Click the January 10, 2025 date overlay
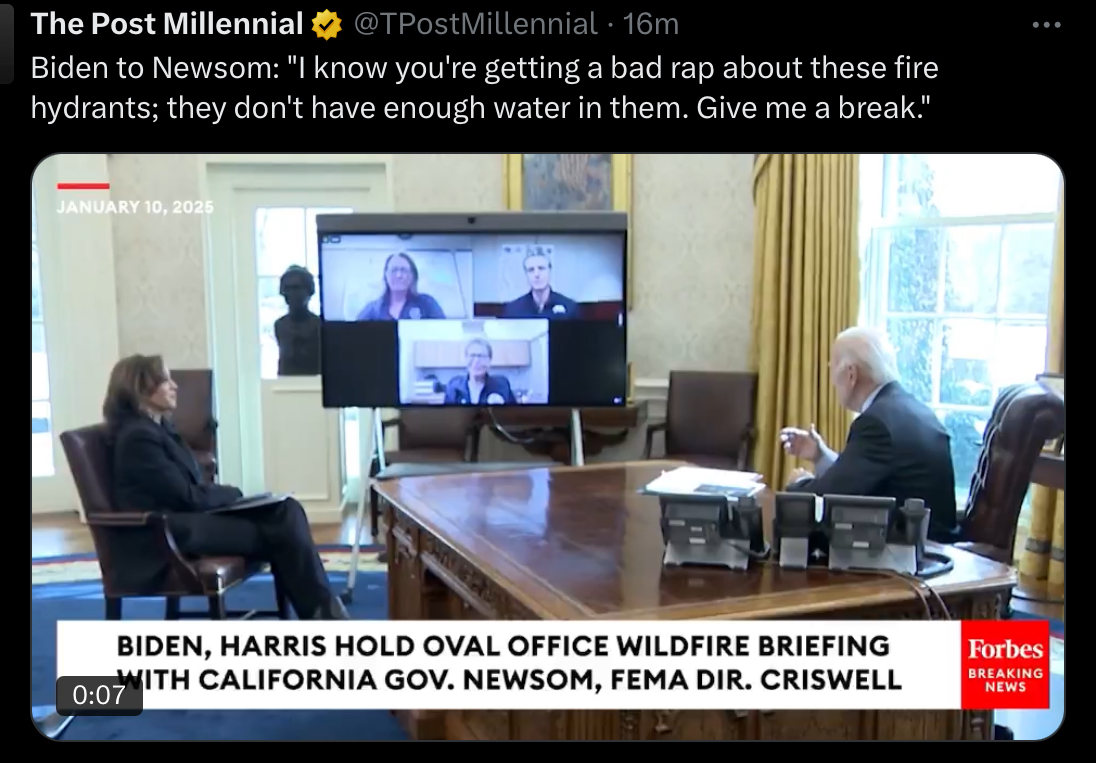 tap(135, 207)
